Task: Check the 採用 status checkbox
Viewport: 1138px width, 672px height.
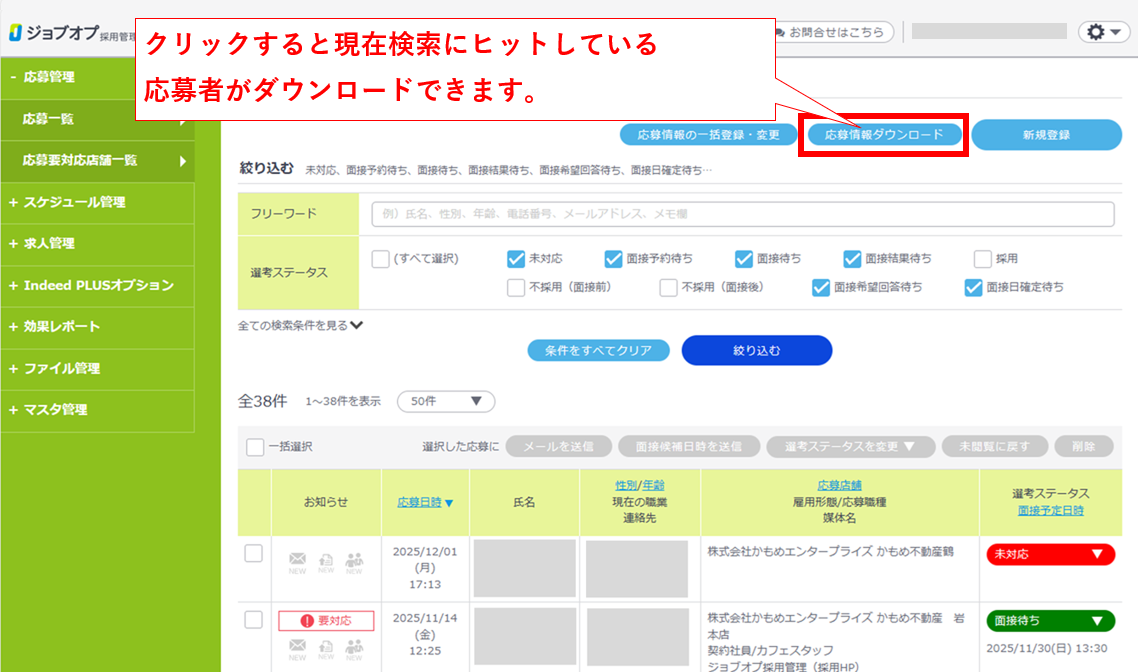Action: (982, 259)
